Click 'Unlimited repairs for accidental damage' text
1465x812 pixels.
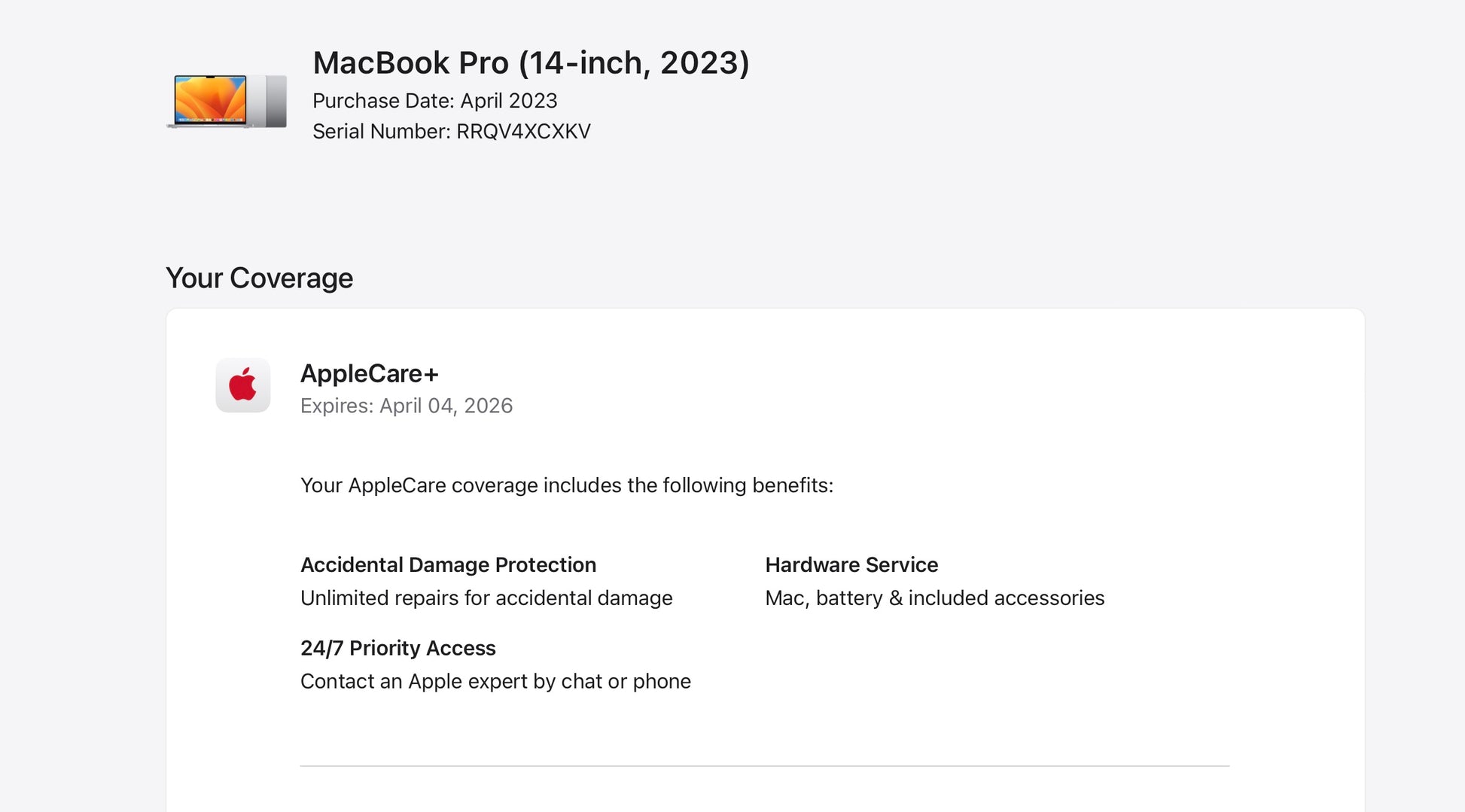click(x=486, y=598)
